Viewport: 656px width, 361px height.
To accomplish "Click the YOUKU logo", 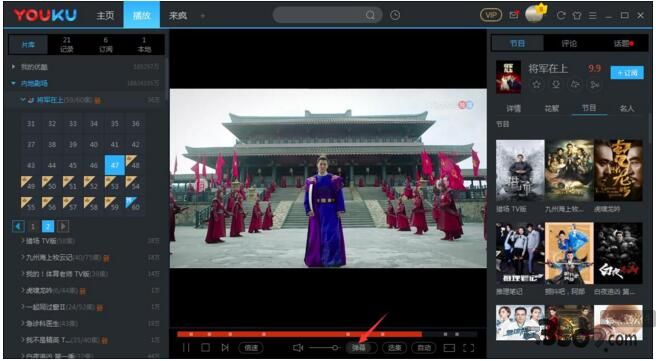I will [x=45, y=15].
